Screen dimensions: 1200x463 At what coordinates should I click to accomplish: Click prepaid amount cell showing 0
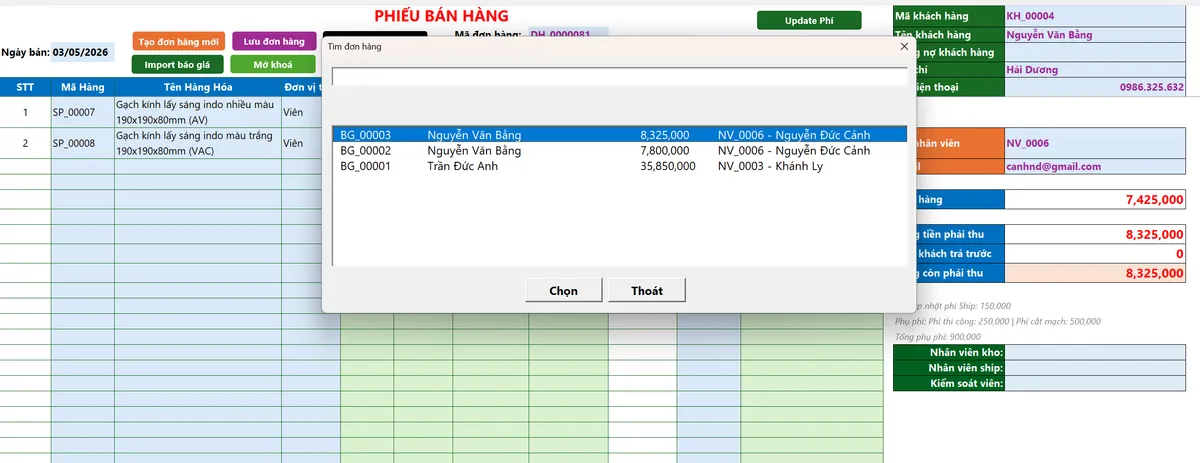(x=1095, y=254)
